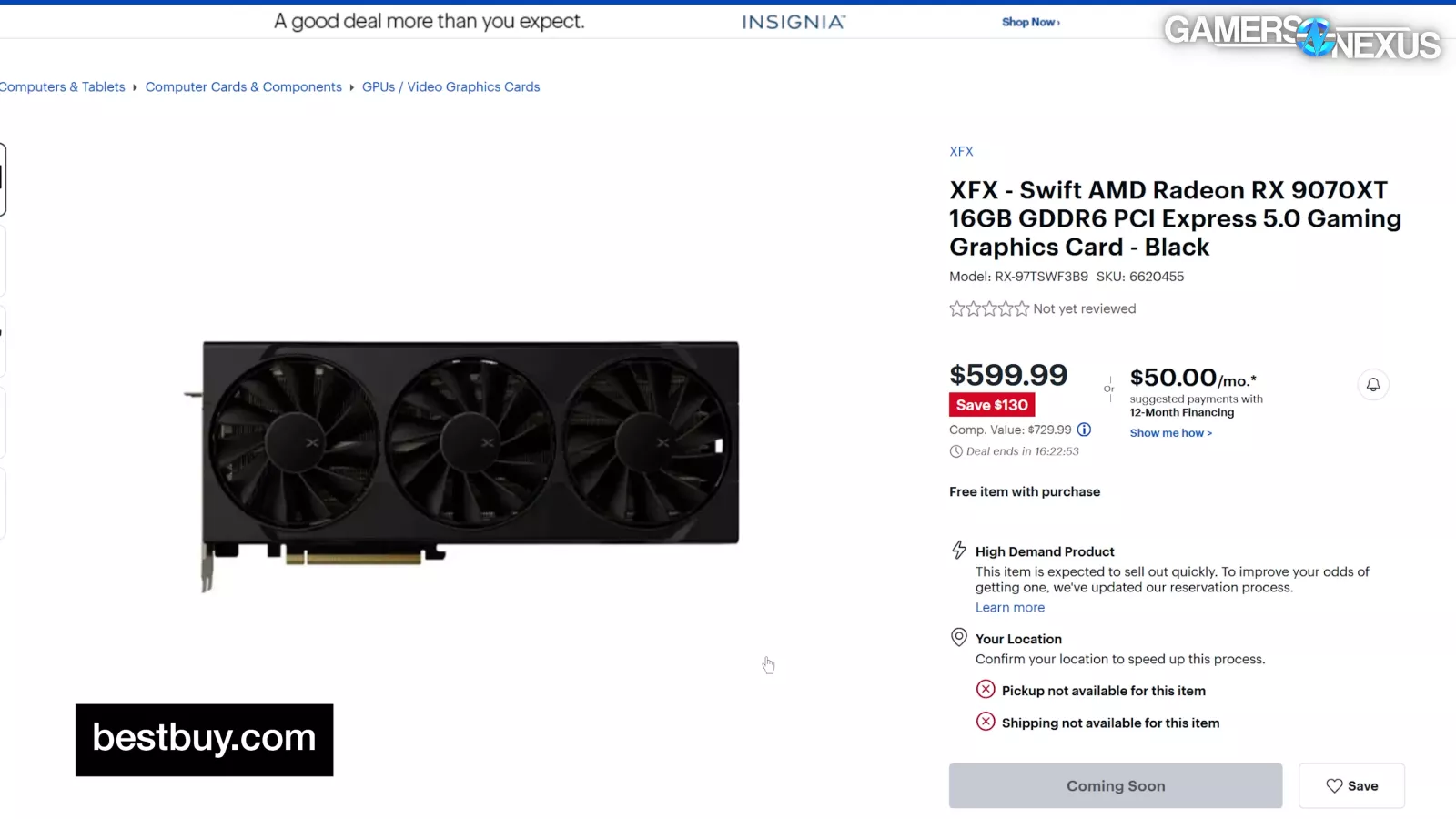The width and height of the screenshot is (1456, 819).
Task: Click the red X next to Pickup
Action: pos(986,690)
